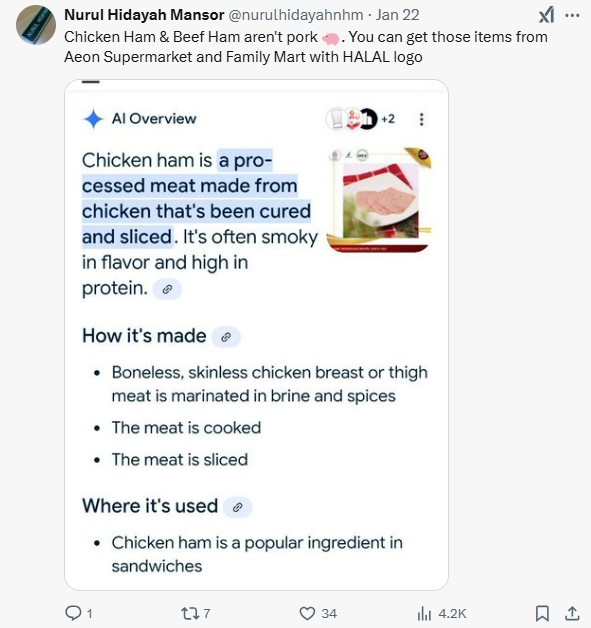
Task: Open the embedded AI Overview screenshot
Action: click(256, 335)
